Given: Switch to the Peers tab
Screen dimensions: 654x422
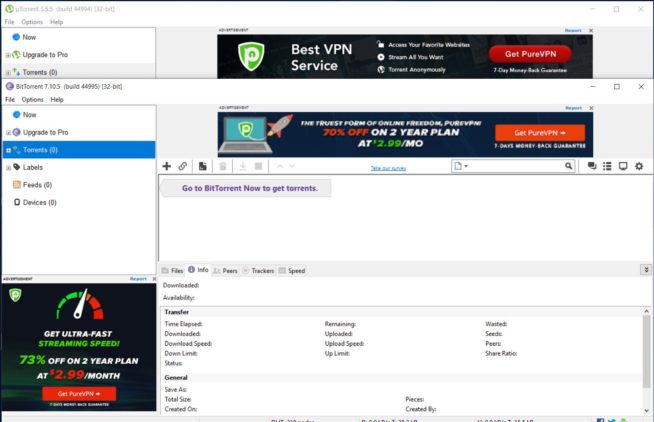Looking at the screenshot, I should click(x=225, y=270).
